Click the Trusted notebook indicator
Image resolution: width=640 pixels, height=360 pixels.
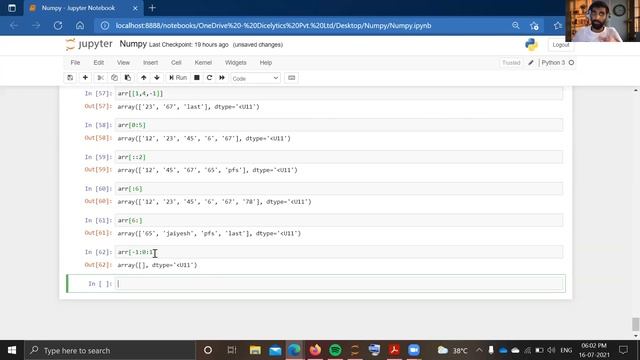[511, 62]
